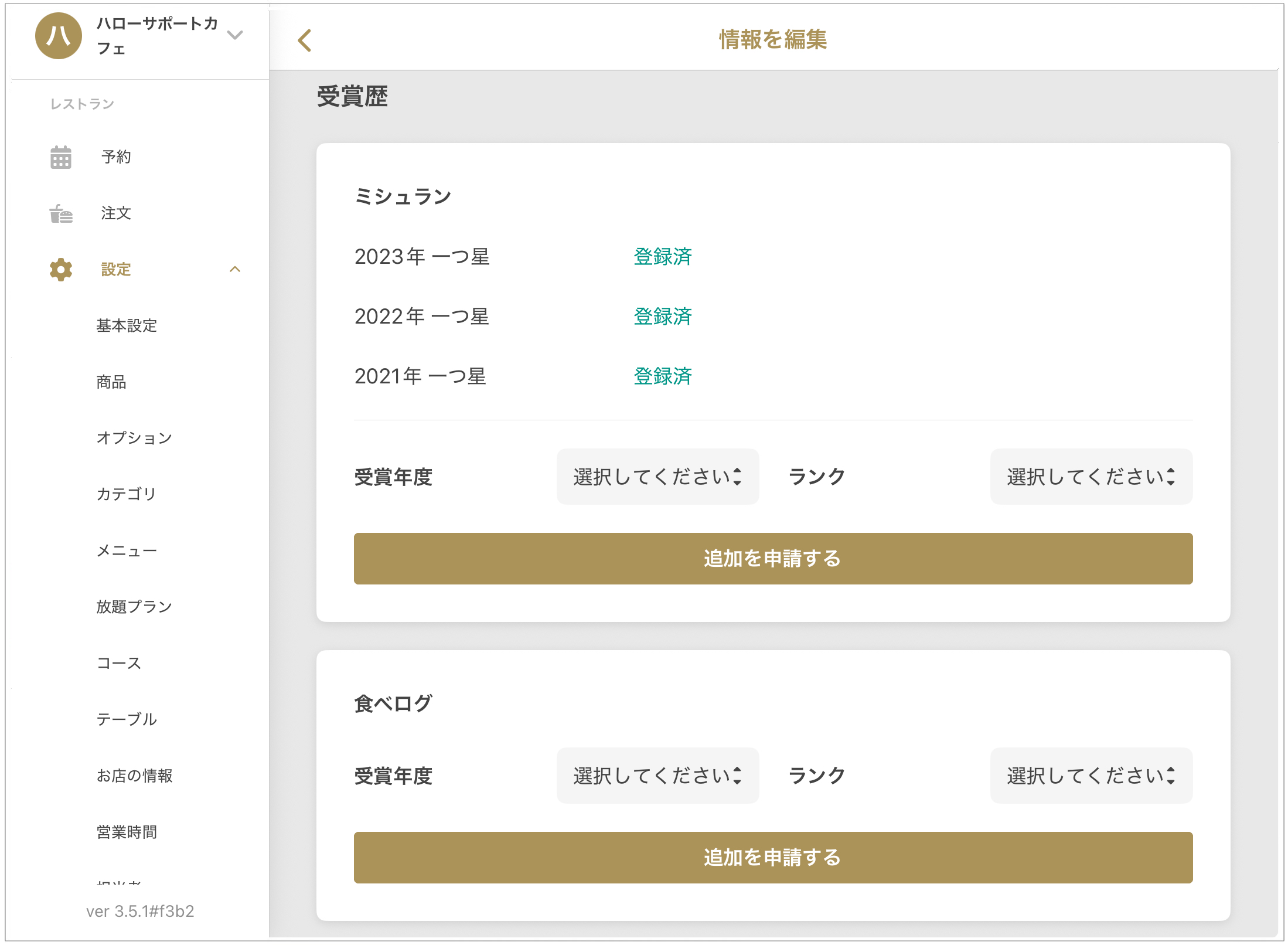1288x945 pixels.
Task: Open the 食べログ ランク dropdown
Action: click(1091, 776)
